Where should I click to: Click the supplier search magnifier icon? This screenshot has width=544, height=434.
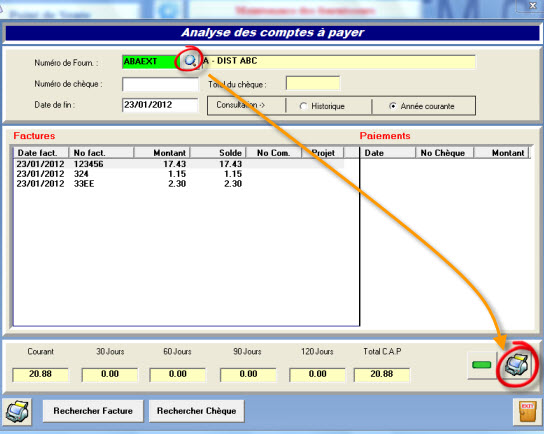189,61
